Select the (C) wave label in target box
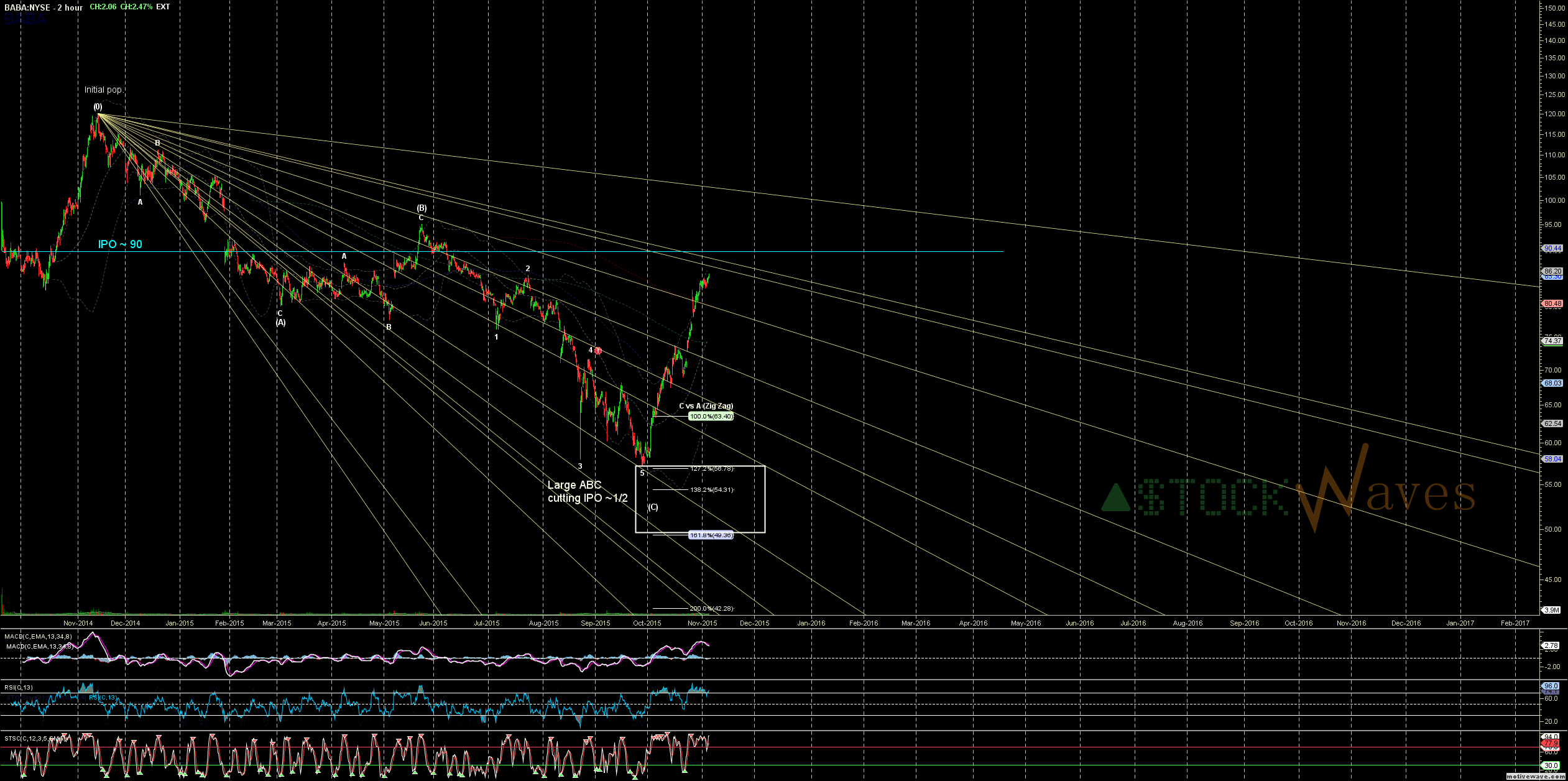 (653, 507)
